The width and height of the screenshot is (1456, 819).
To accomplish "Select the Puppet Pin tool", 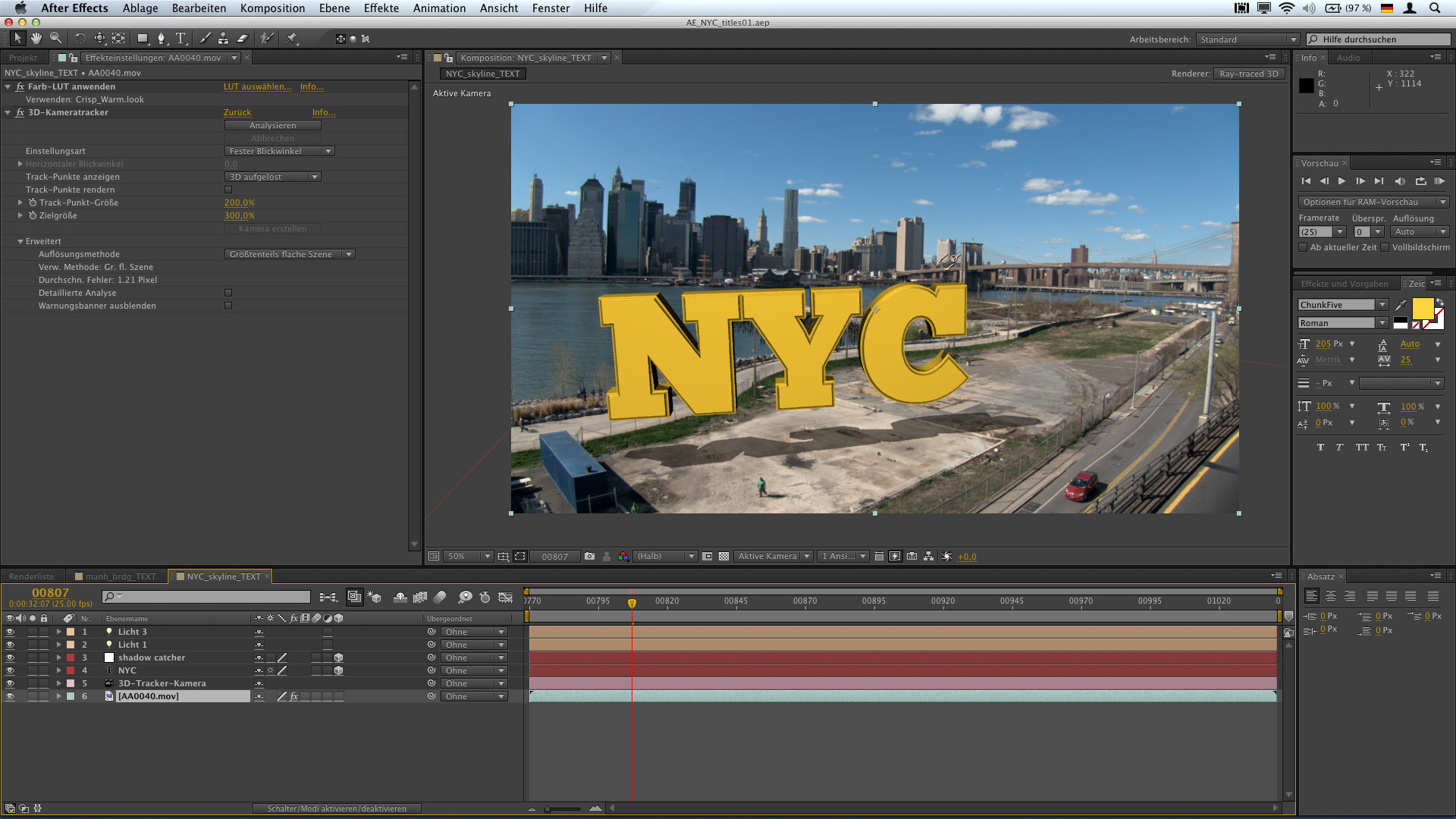I will coord(292,38).
